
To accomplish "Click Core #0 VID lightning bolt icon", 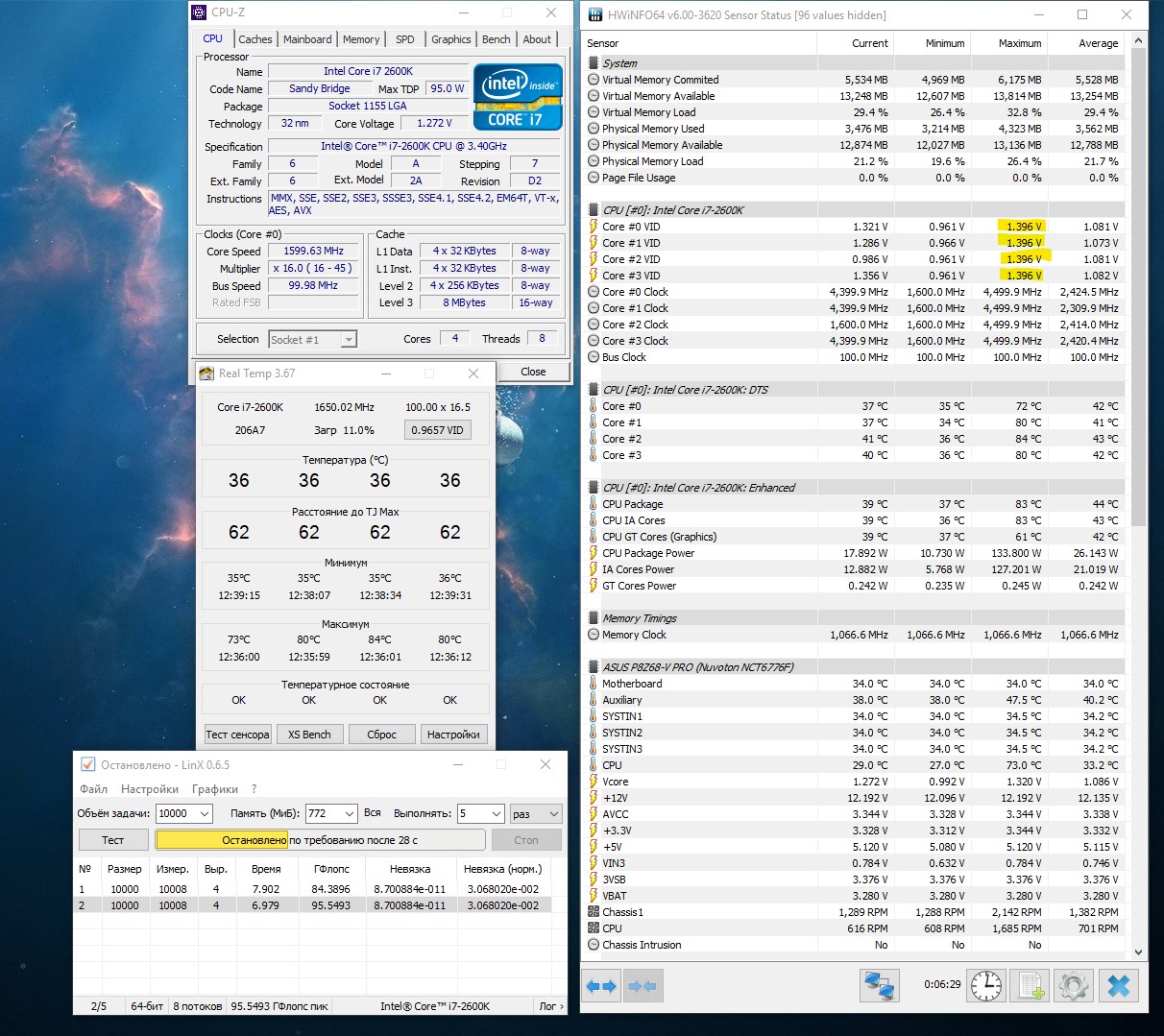I will coord(594,227).
